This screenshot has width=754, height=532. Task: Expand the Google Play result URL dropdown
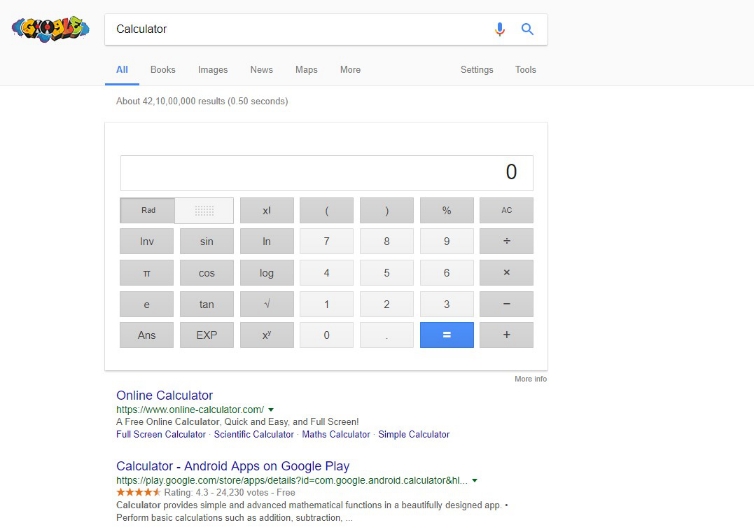[474, 480]
